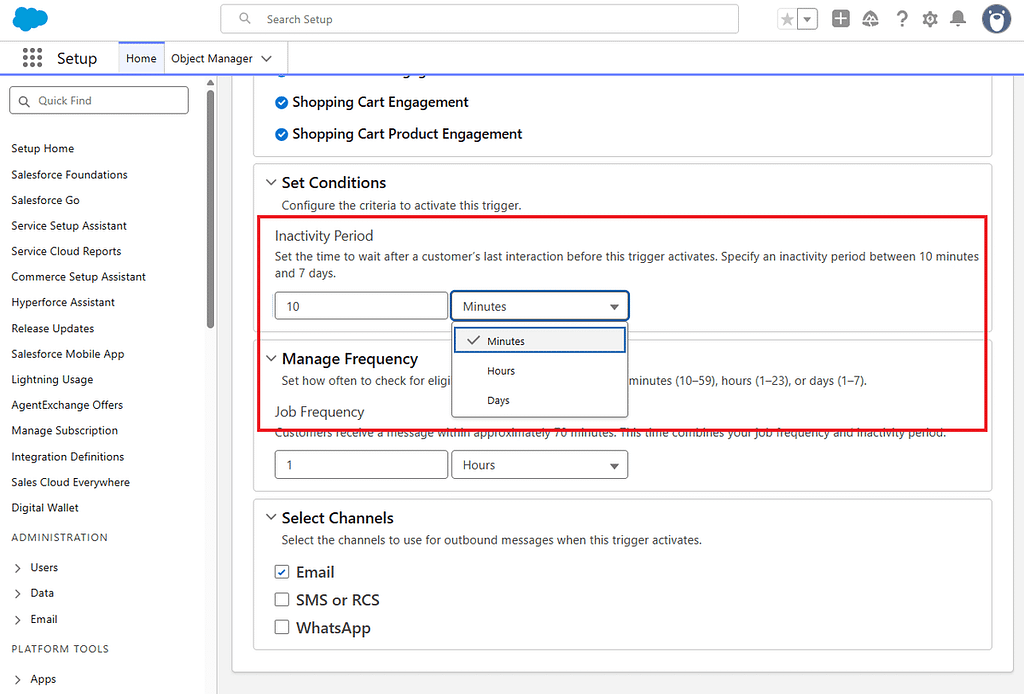Image resolution: width=1024 pixels, height=694 pixels.
Task: Open Service Setup Assistant
Action: tap(69, 225)
